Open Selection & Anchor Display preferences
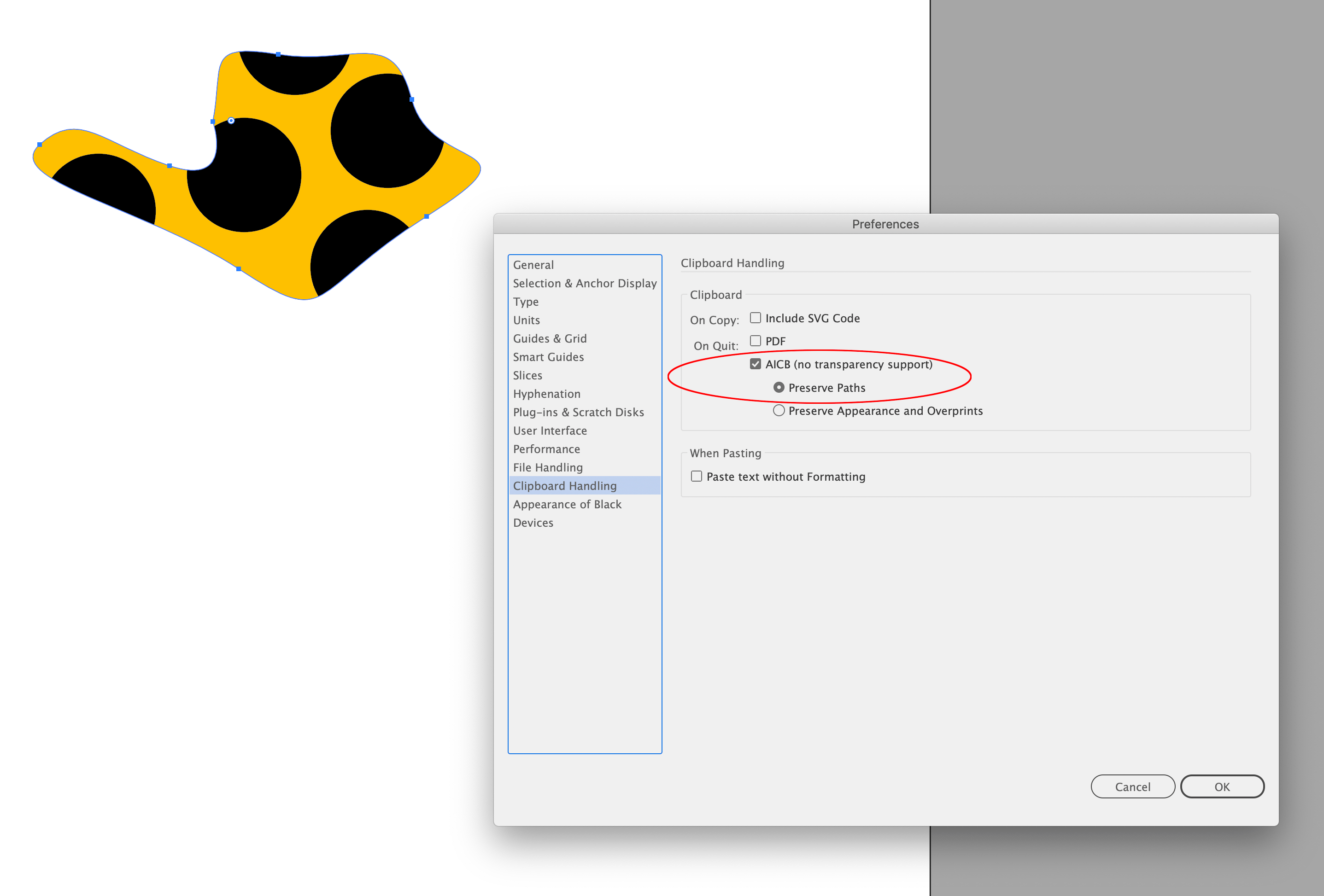Screen dimensions: 1324x896 [x=585, y=283]
